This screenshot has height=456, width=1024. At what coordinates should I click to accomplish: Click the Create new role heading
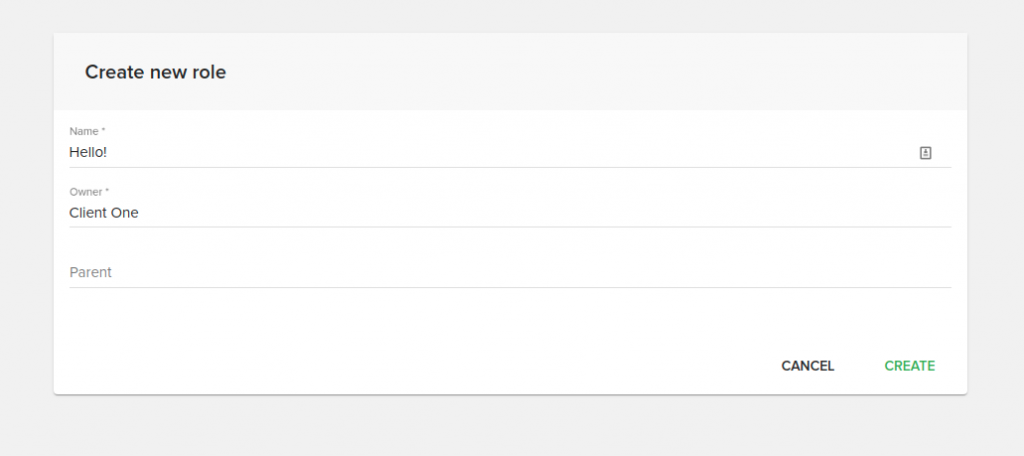(155, 72)
